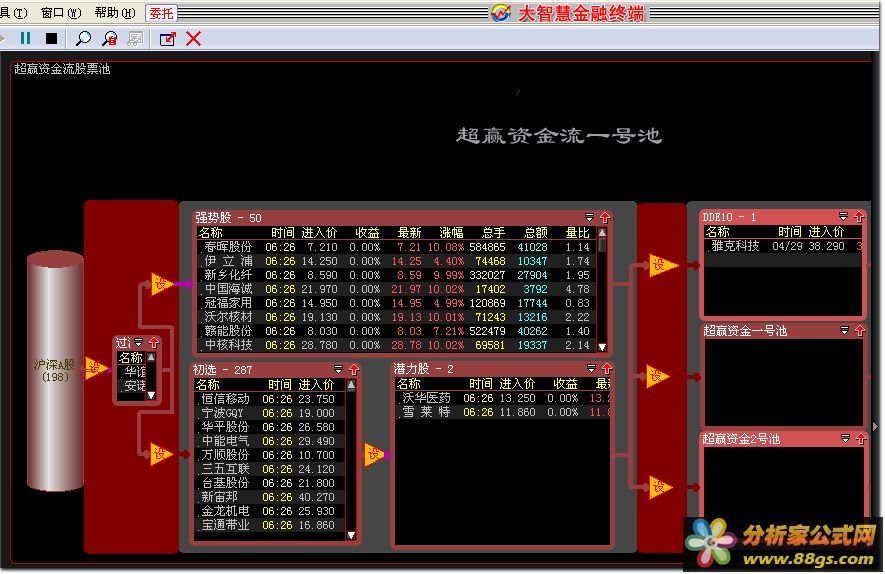Select the 沃尔核材 stock row
The height and width of the screenshot is (574, 885).
click(x=396, y=317)
